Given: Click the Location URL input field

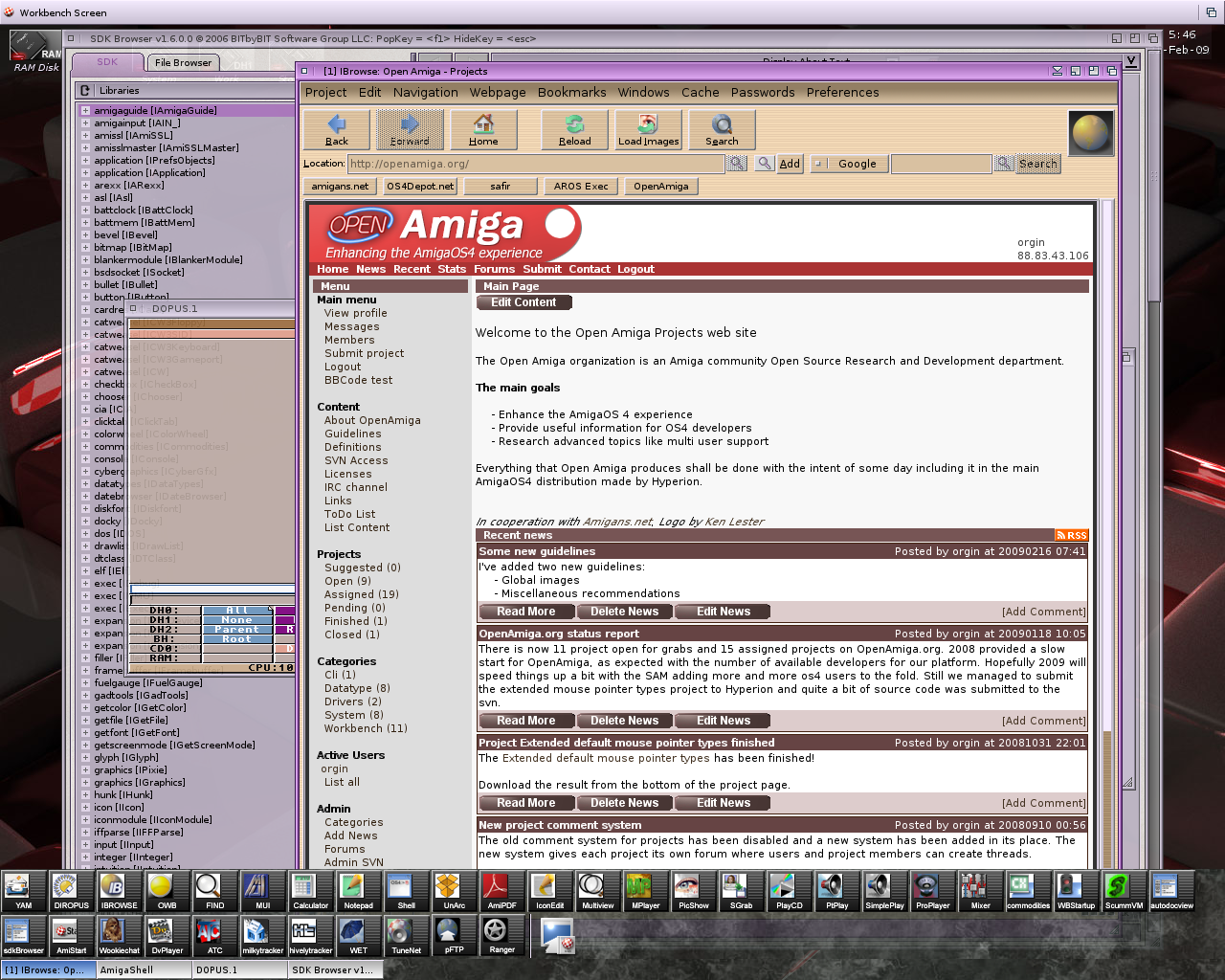Looking at the screenshot, I should 536,164.
